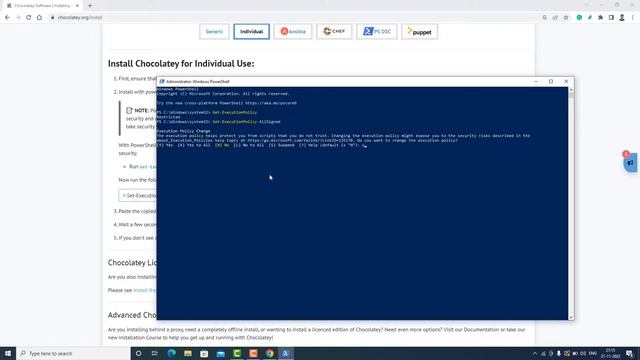Select the Individual install tab
The height and width of the screenshot is (360, 640).
tap(251, 31)
